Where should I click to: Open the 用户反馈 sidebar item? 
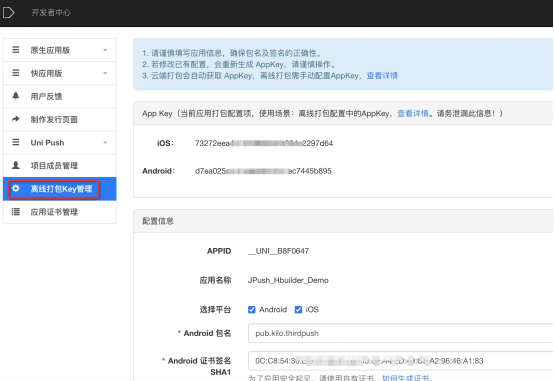(x=60, y=96)
